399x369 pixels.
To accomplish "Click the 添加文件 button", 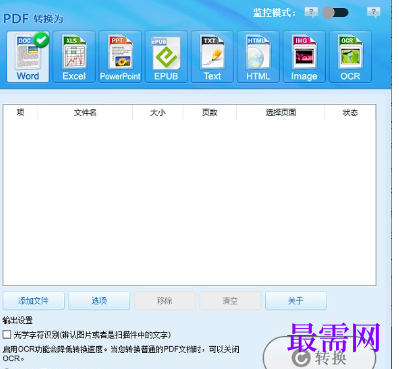I will 33,301.
